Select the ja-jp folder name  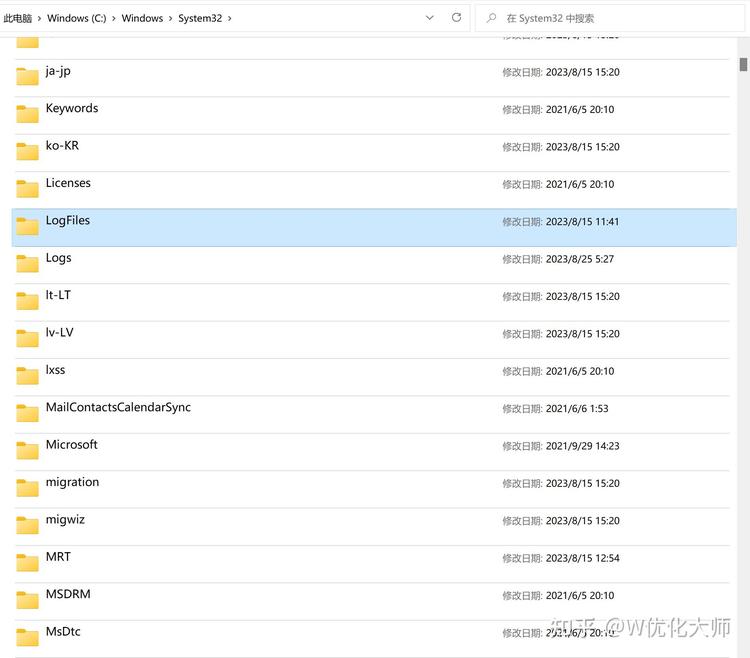58,71
